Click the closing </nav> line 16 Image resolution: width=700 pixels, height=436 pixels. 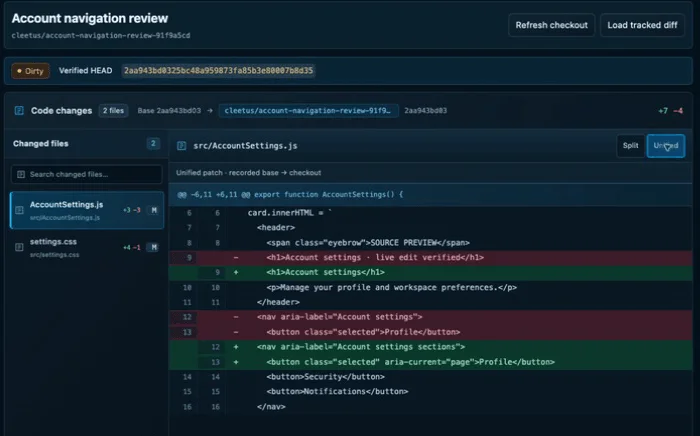pos(430,407)
